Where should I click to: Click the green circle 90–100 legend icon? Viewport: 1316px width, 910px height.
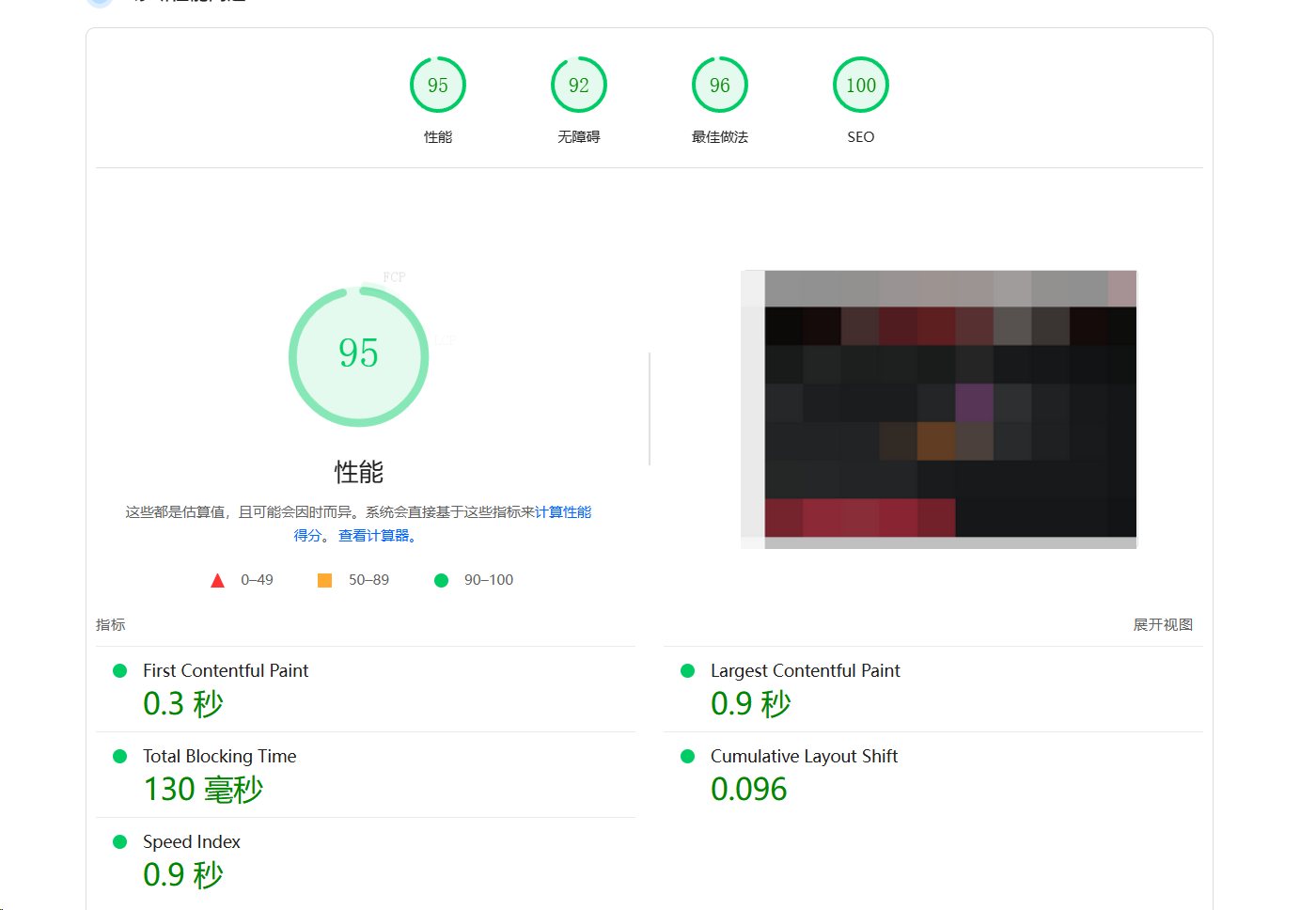point(441,581)
